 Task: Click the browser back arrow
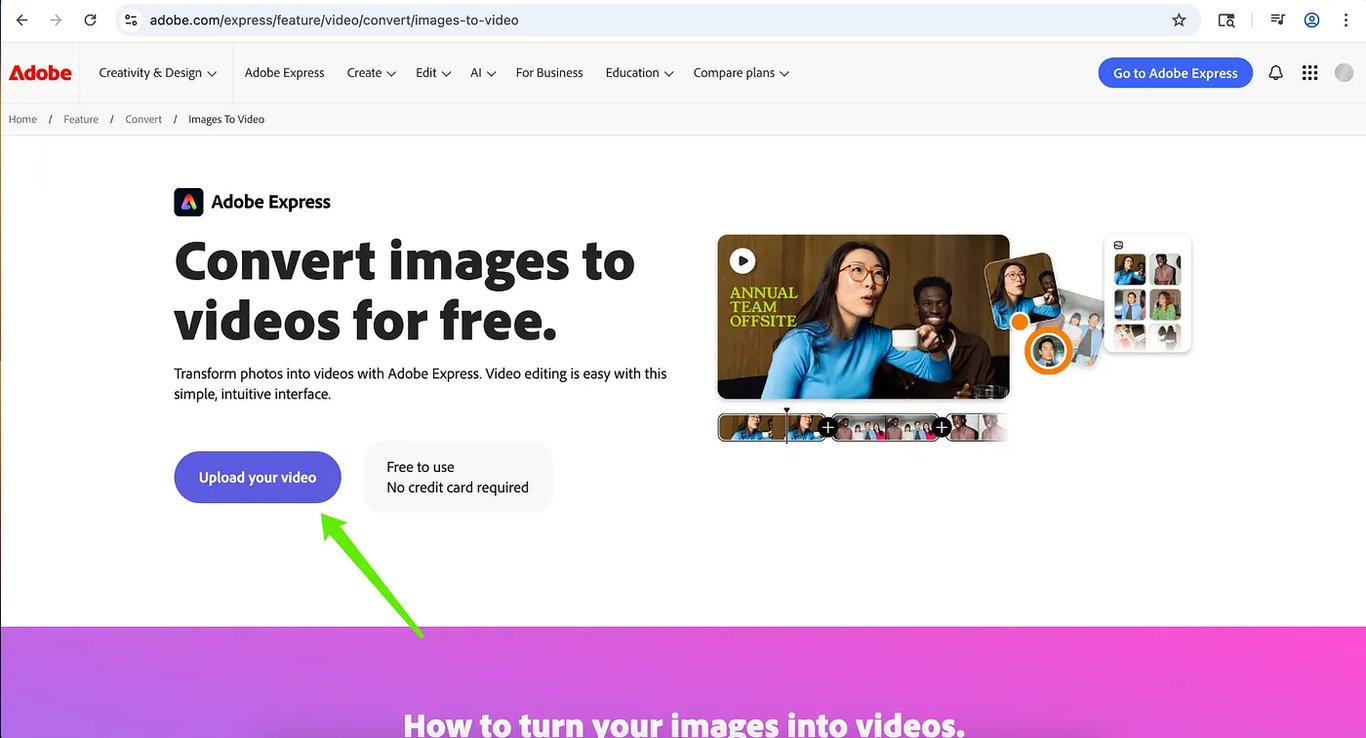tap(22, 20)
